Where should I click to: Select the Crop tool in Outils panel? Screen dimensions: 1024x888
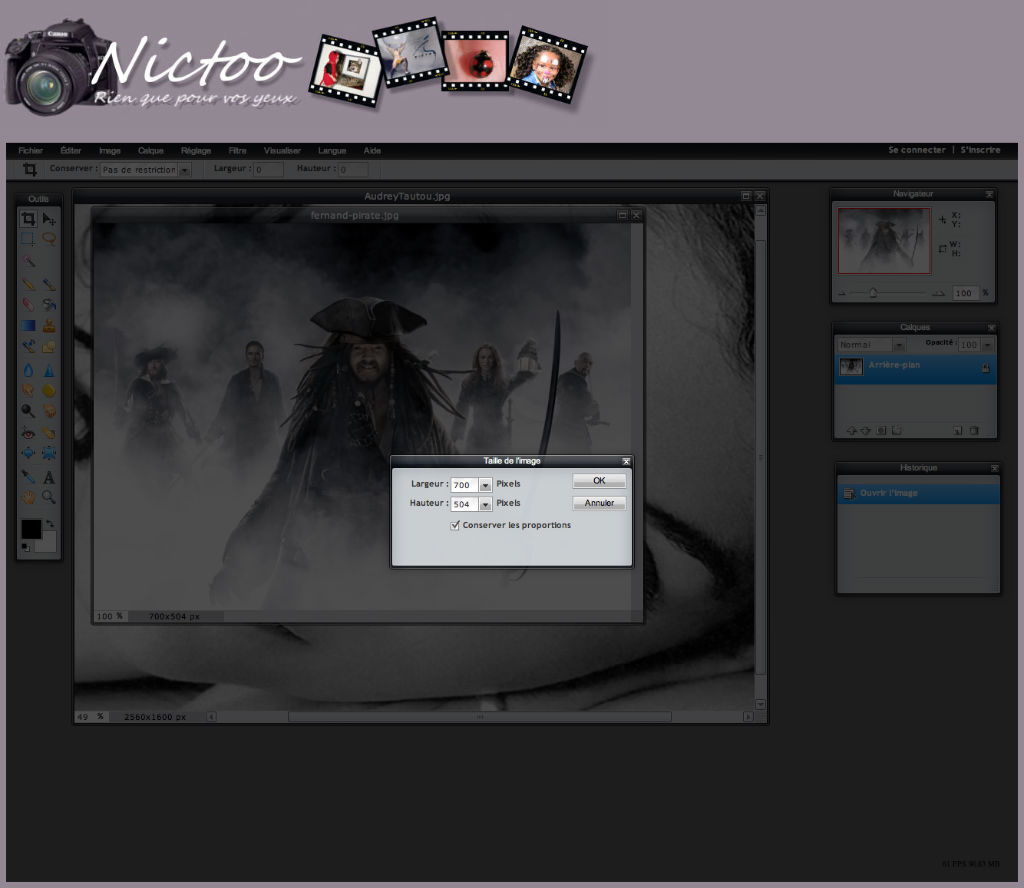[x=29, y=219]
